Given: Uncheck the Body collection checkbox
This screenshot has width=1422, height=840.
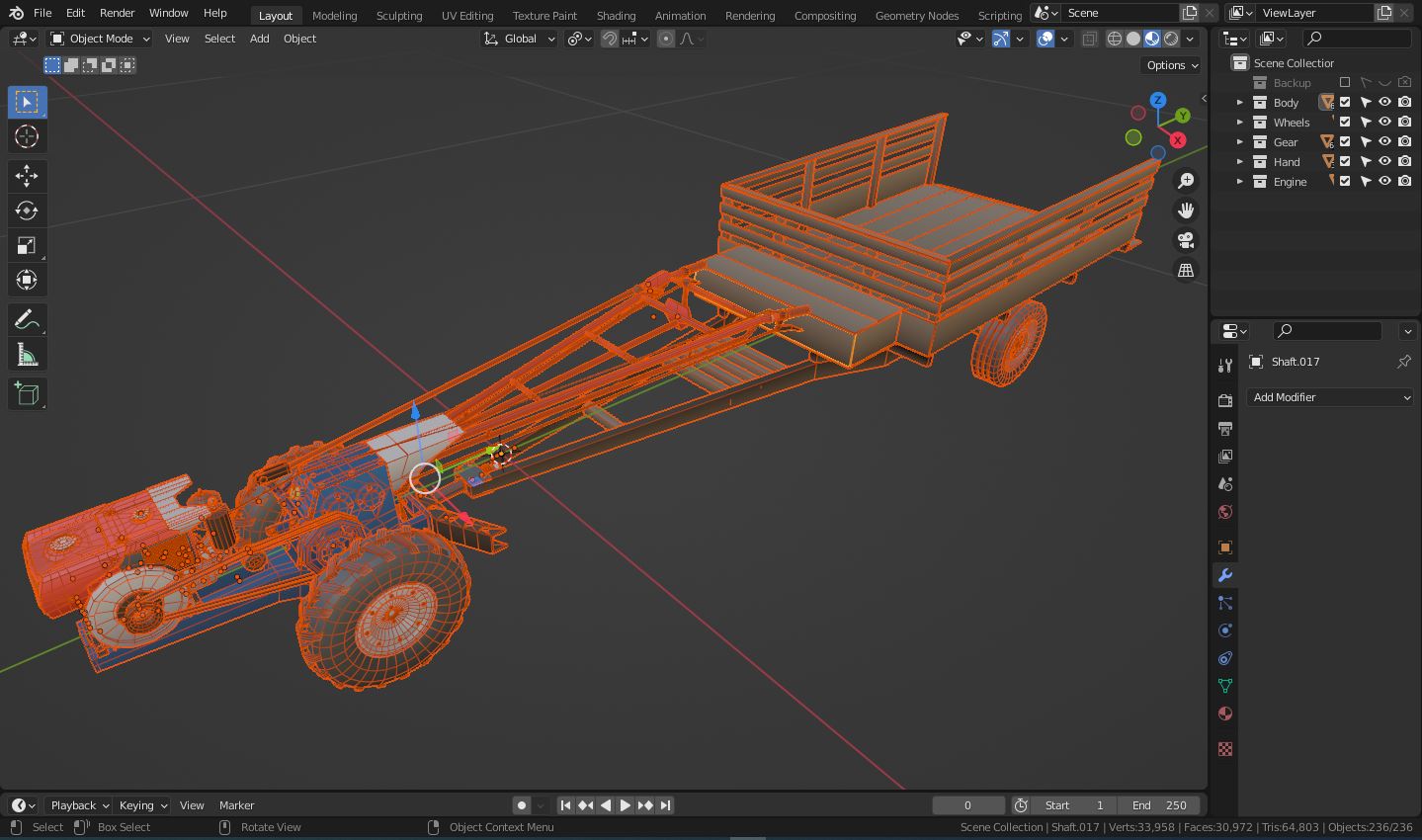Looking at the screenshot, I should pyautogui.click(x=1345, y=102).
